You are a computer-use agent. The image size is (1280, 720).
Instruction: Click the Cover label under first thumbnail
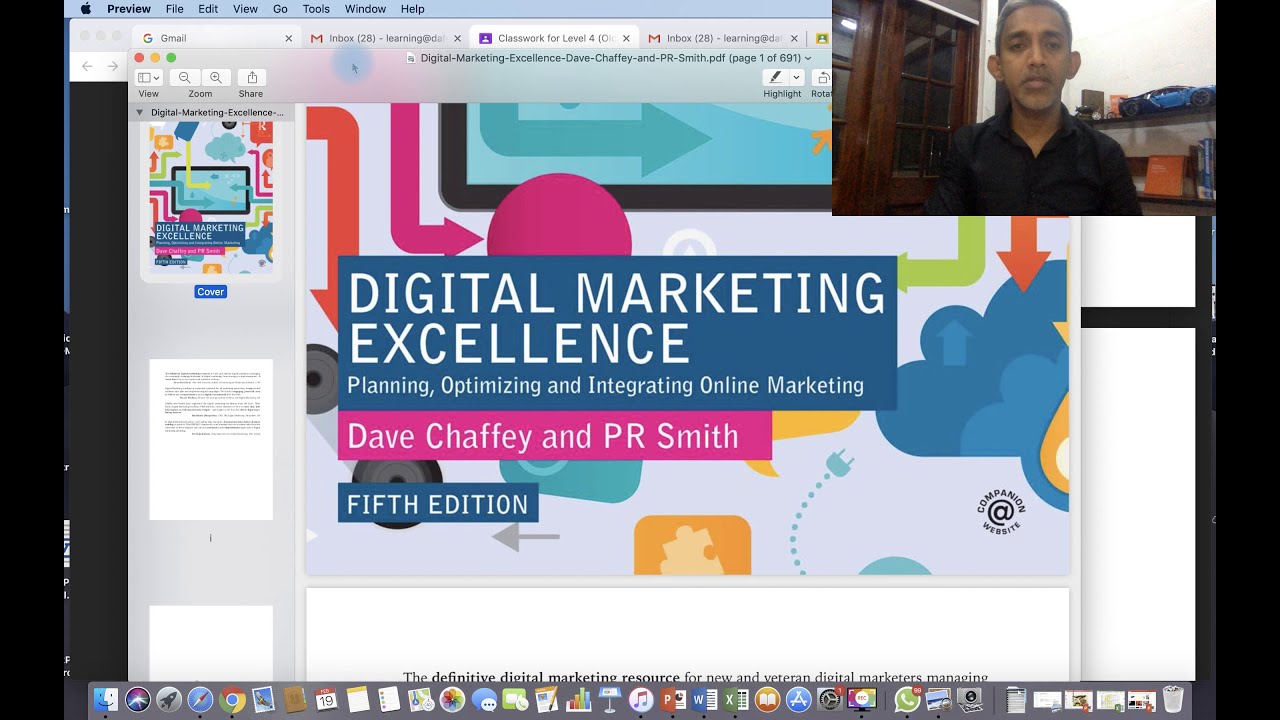pyautogui.click(x=211, y=292)
